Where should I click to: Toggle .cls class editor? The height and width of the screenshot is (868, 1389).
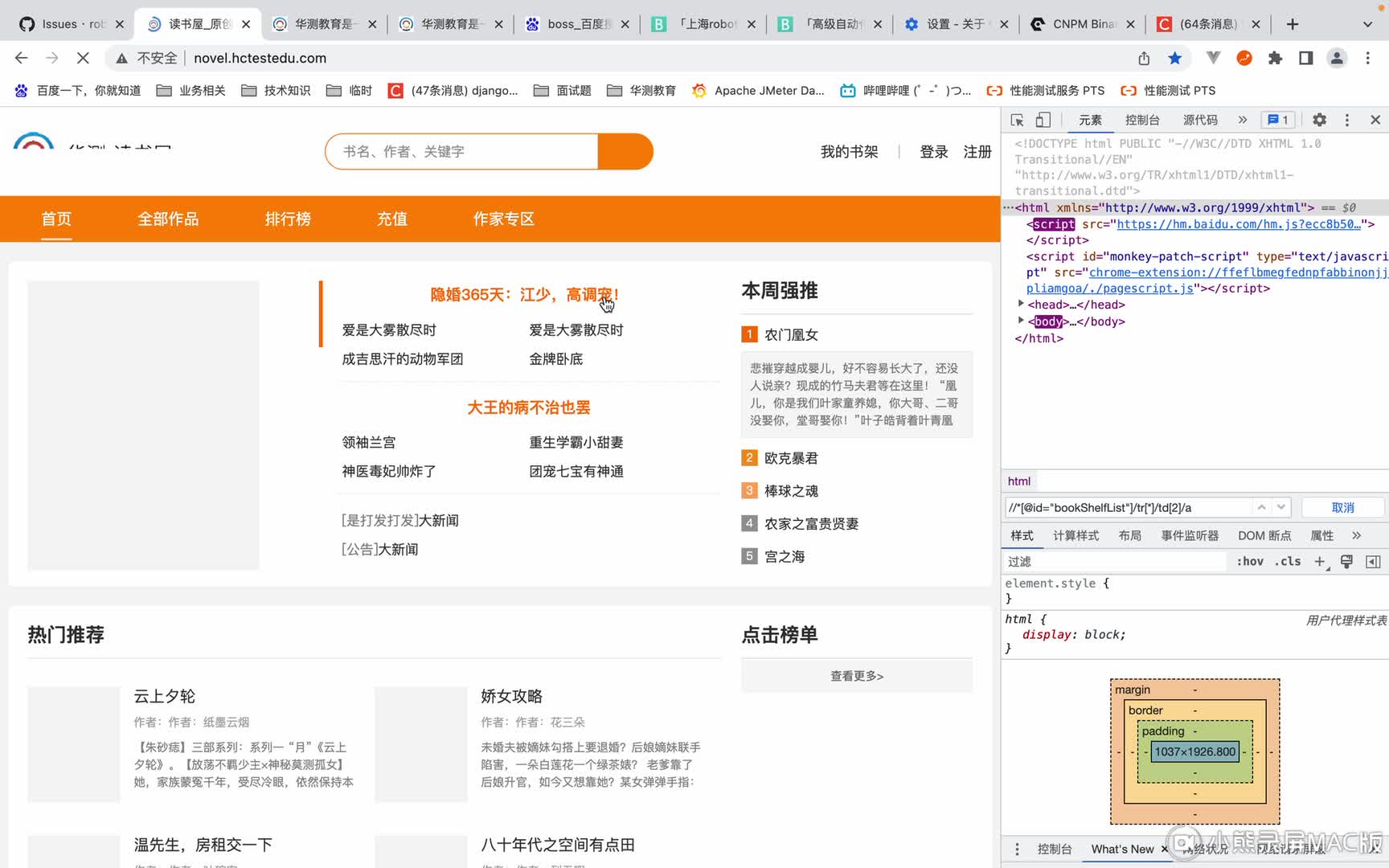click(1288, 561)
